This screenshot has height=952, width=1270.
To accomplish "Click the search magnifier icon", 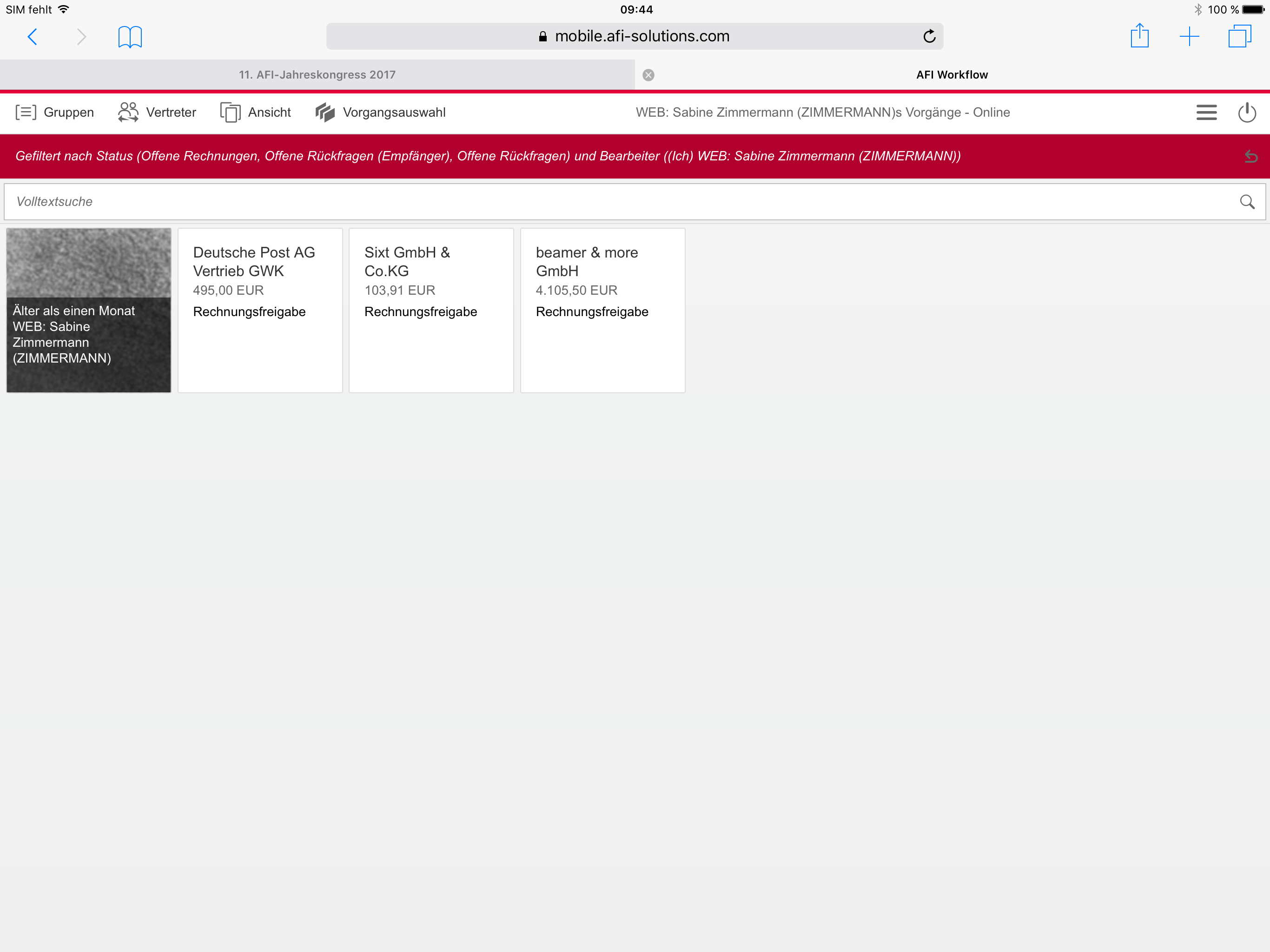I will coord(1246,202).
